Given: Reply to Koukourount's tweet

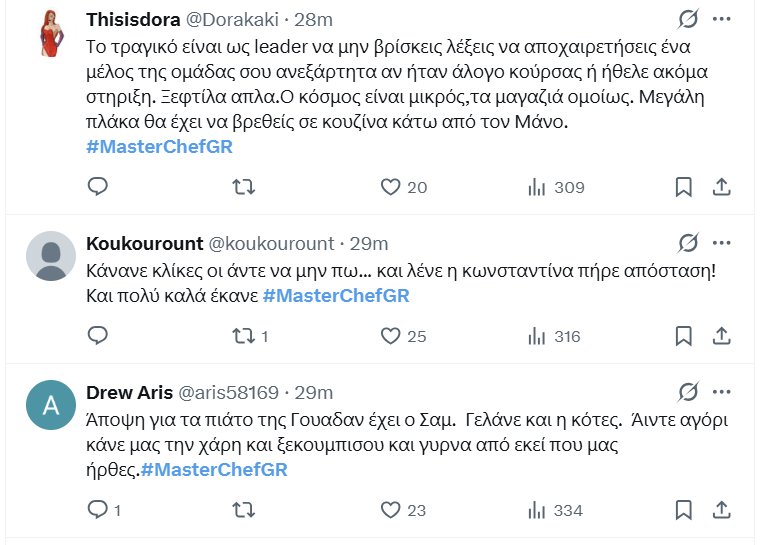Looking at the screenshot, I should pos(97,336).
